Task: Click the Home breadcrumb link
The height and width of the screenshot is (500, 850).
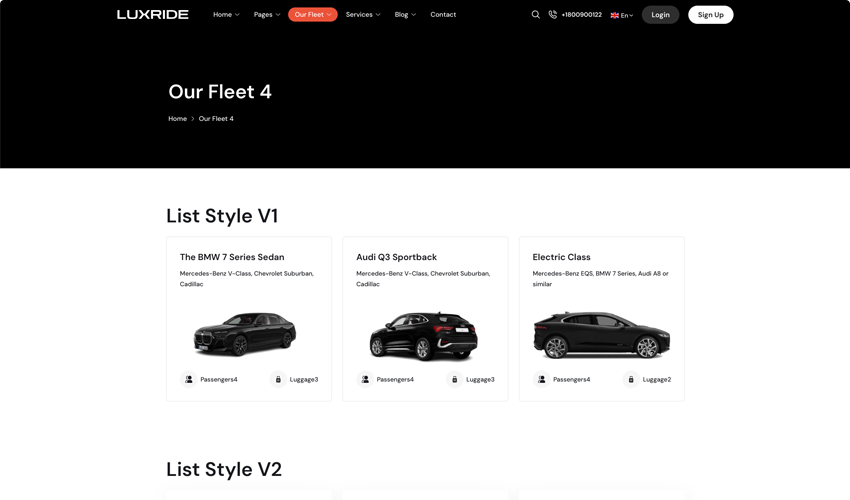Action: tap(177, 119)
